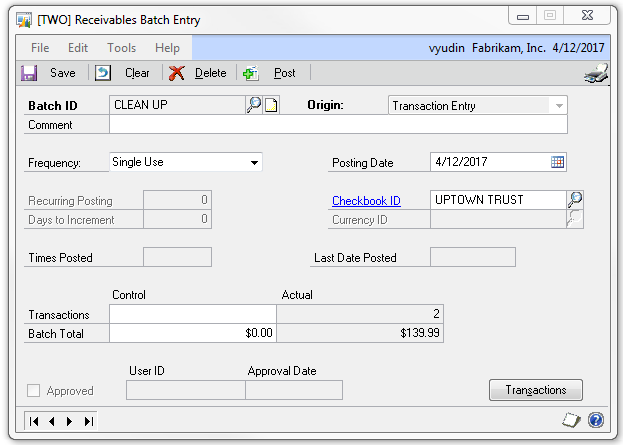The width and height of the screenshot is (623, 445).
Task: Open the File menu
Action: click(40, 48)
